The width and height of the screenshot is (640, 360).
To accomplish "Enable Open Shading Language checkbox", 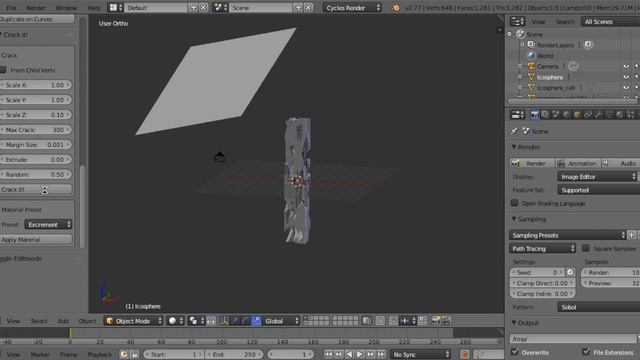I will pos(515,203).
